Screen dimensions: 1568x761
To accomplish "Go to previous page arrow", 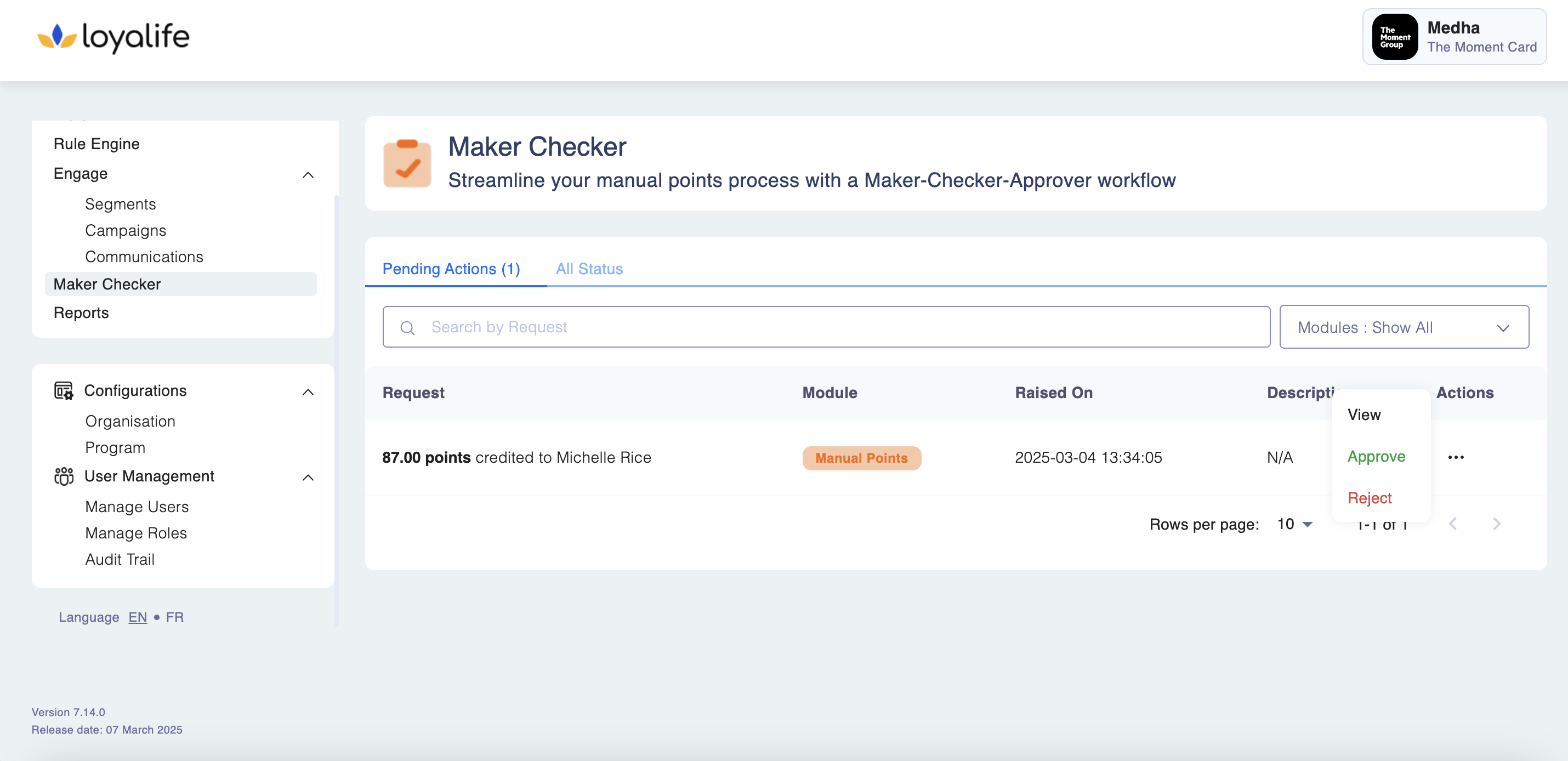I will 1453,524.
